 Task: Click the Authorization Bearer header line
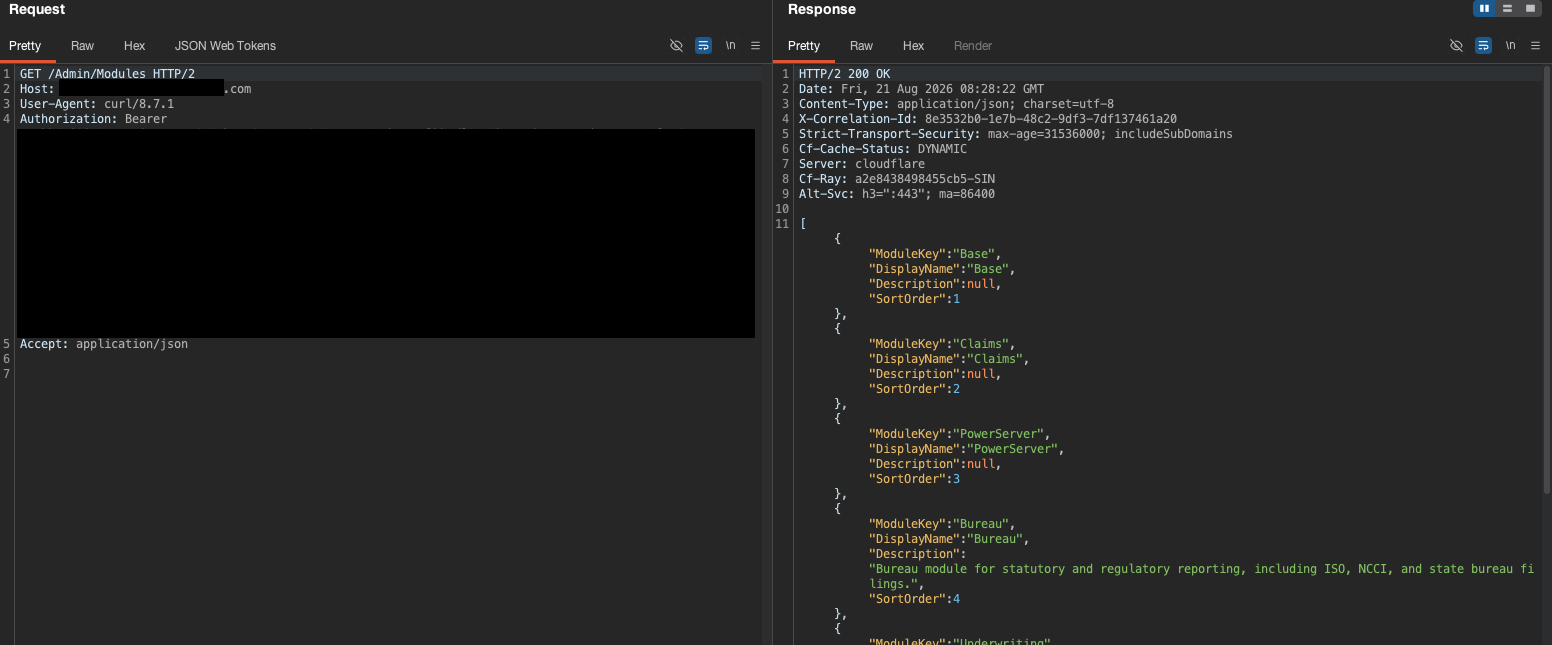coord(93,119)
